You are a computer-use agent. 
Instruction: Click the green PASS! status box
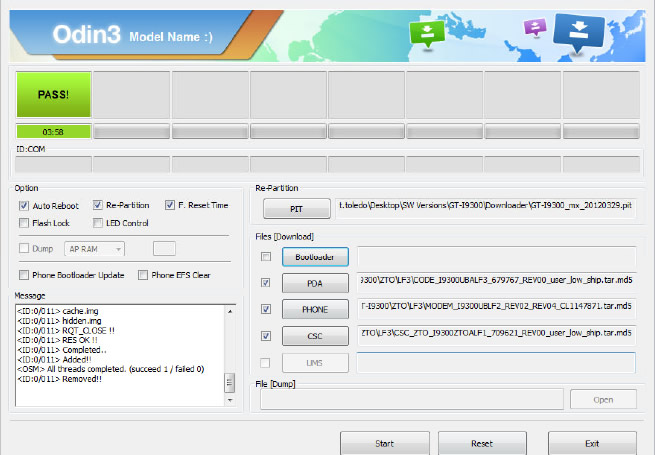tap(53, 94)
